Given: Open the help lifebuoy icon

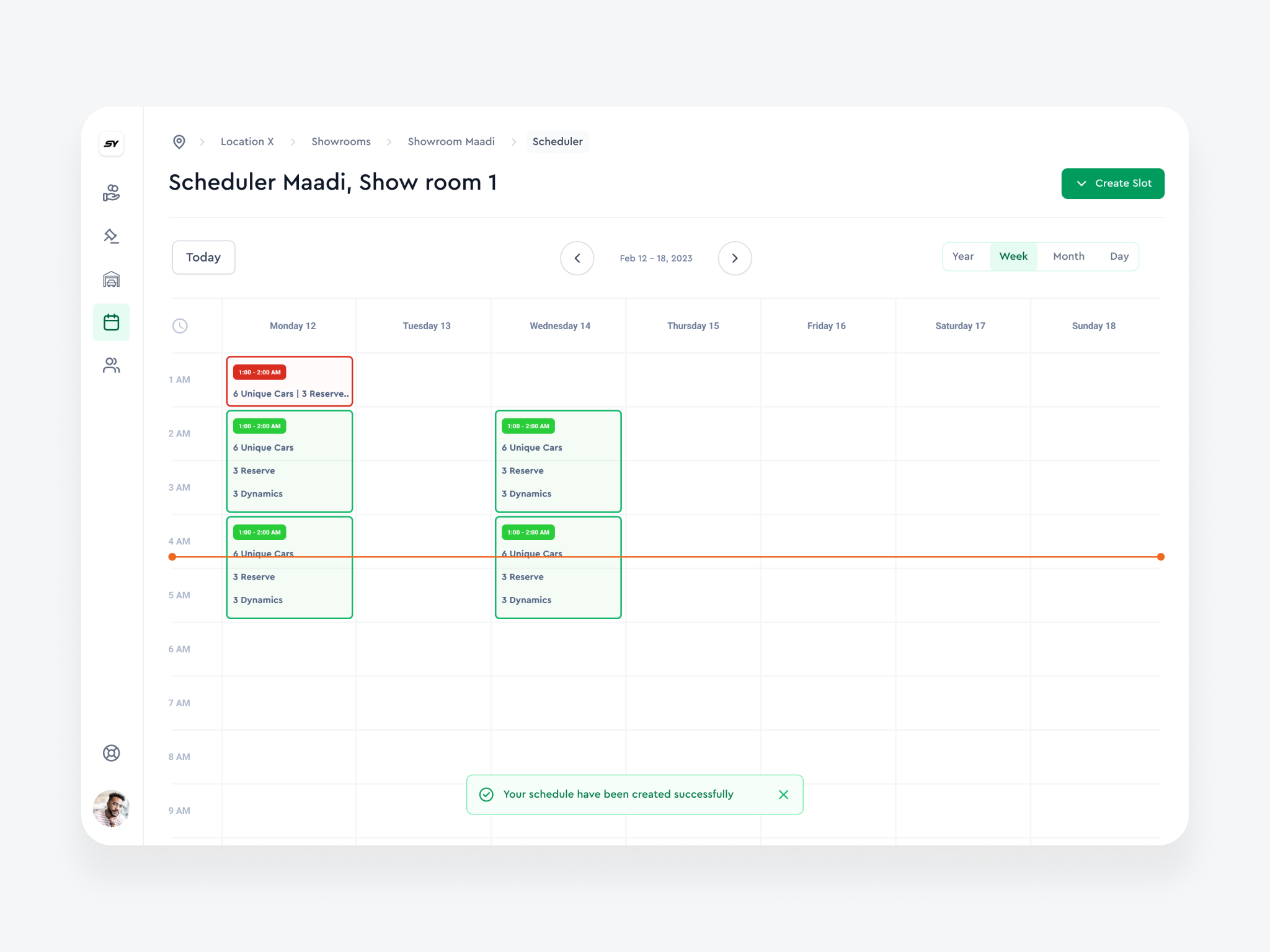Looking at the screenshot, I should coord(112,753).
